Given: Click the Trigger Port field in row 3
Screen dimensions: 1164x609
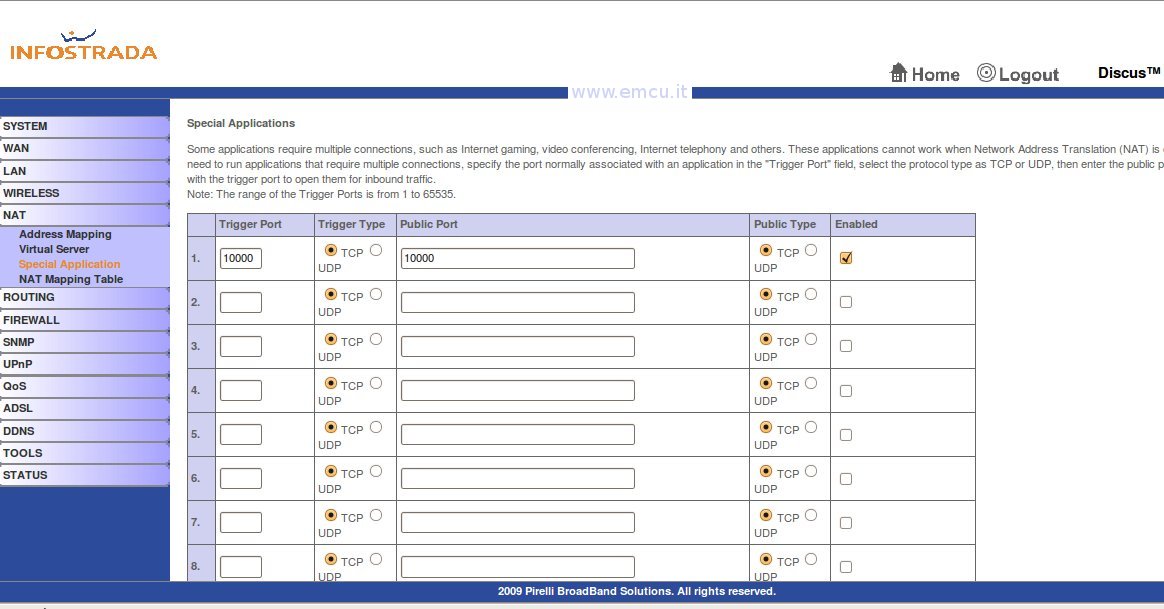Looking at the screenshot, I should [x=241, y=346].
